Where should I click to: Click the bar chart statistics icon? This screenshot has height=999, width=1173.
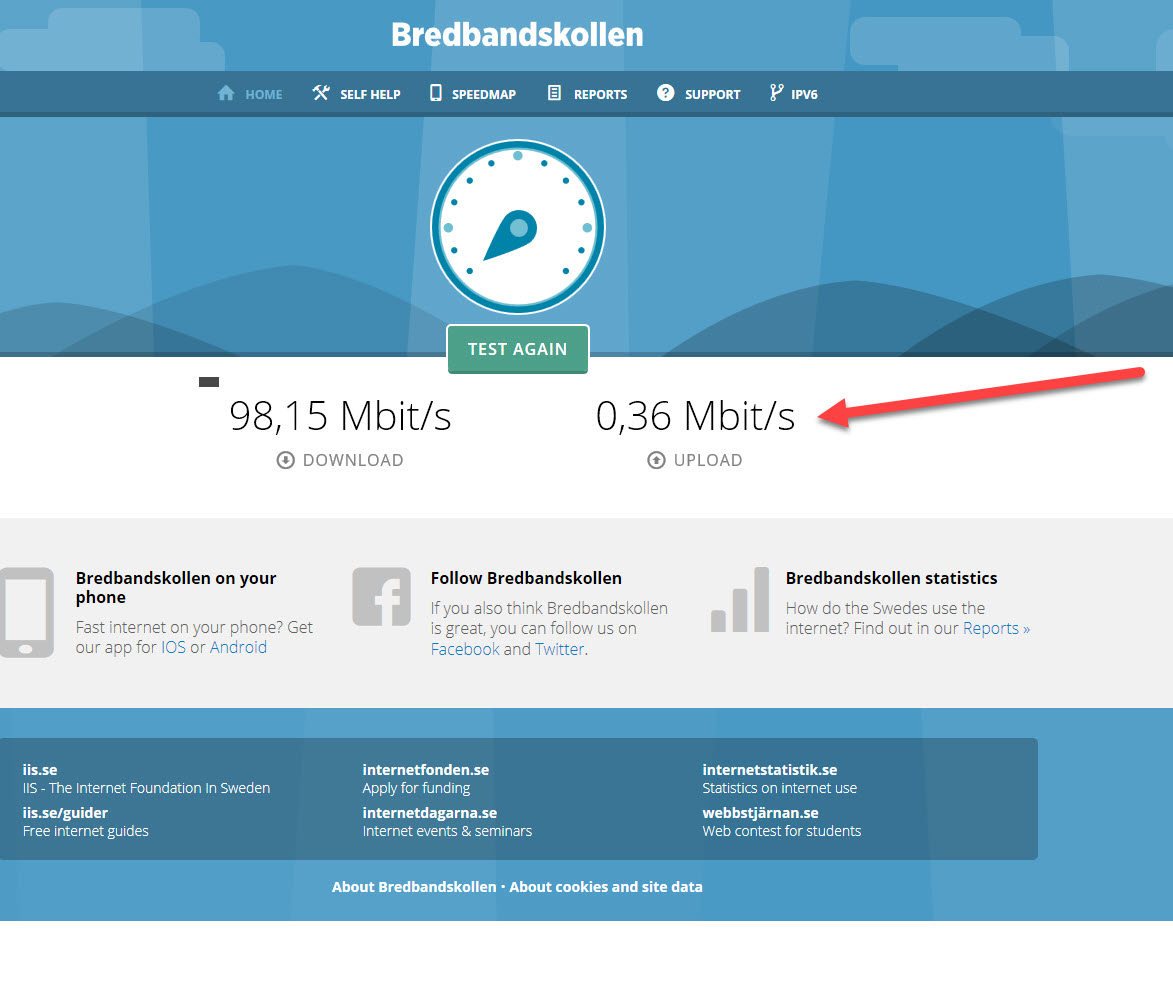(740, 599)
